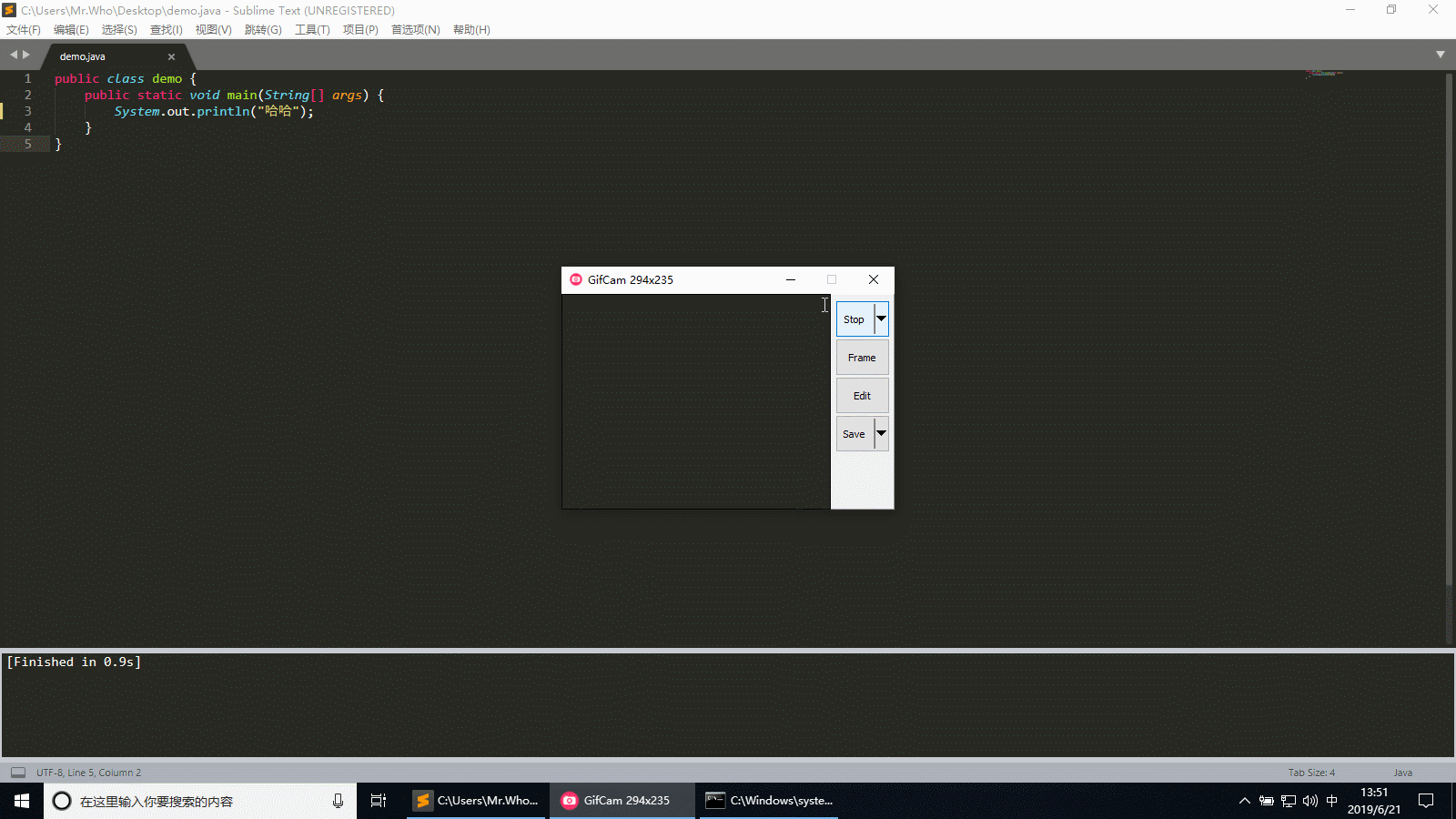
Task: Open the Java syntax selector
Action: pyautogui.click(x=1403, y=773)
